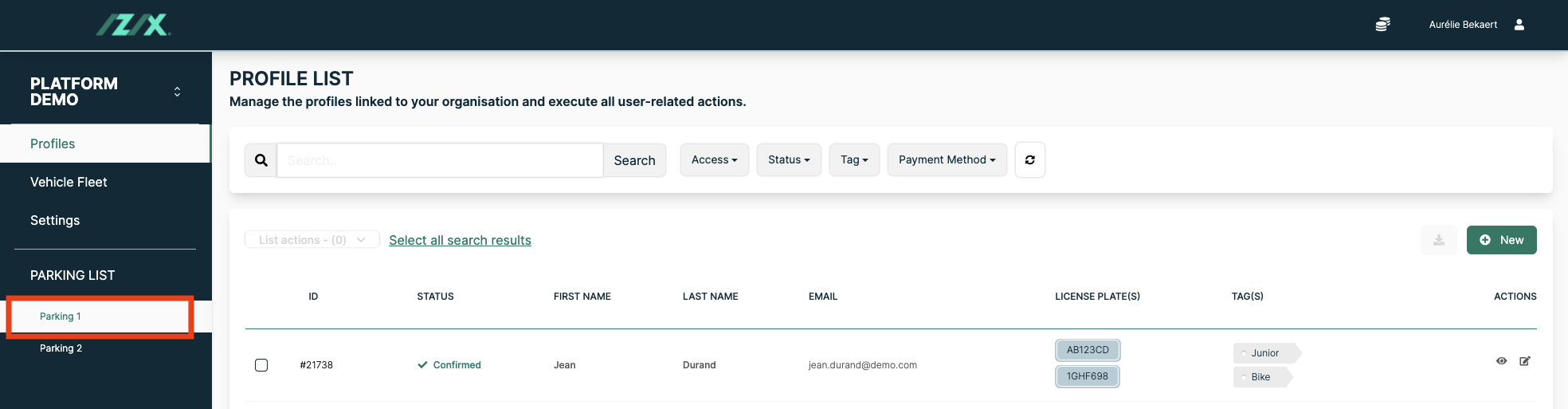The height and width of the screenshot is (409, 1568).
Task: Click the magnifying glass search icon
Action: (261, 160)
